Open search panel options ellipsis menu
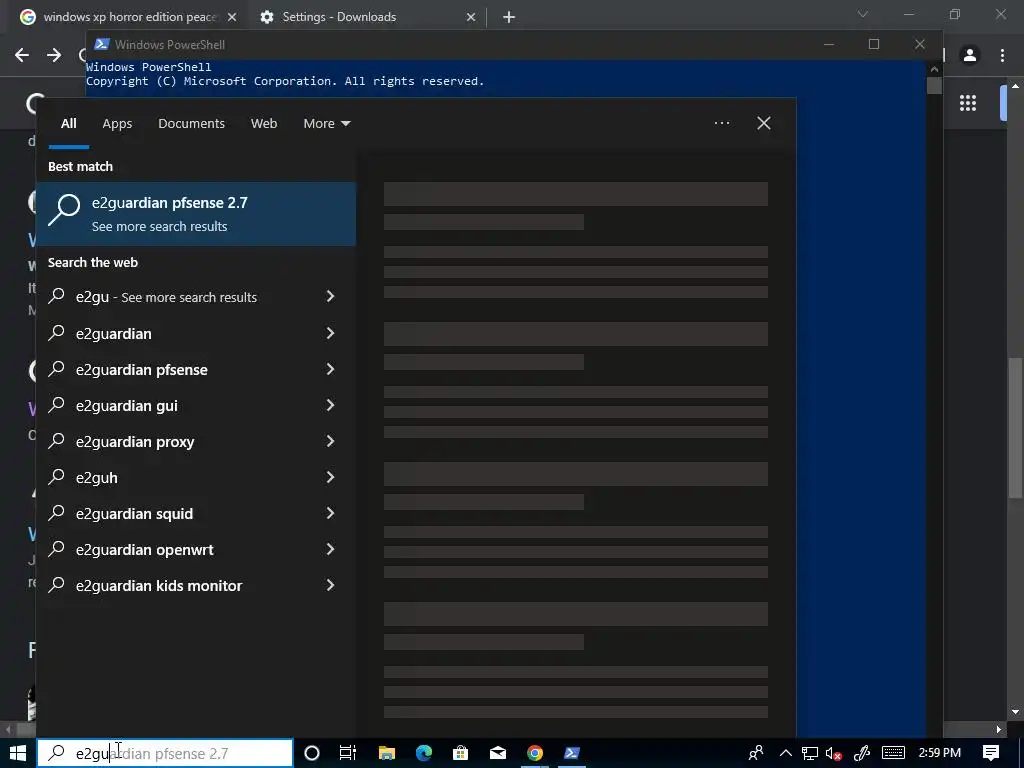This screenshot has height=768, width=1024. pos(722,123)
